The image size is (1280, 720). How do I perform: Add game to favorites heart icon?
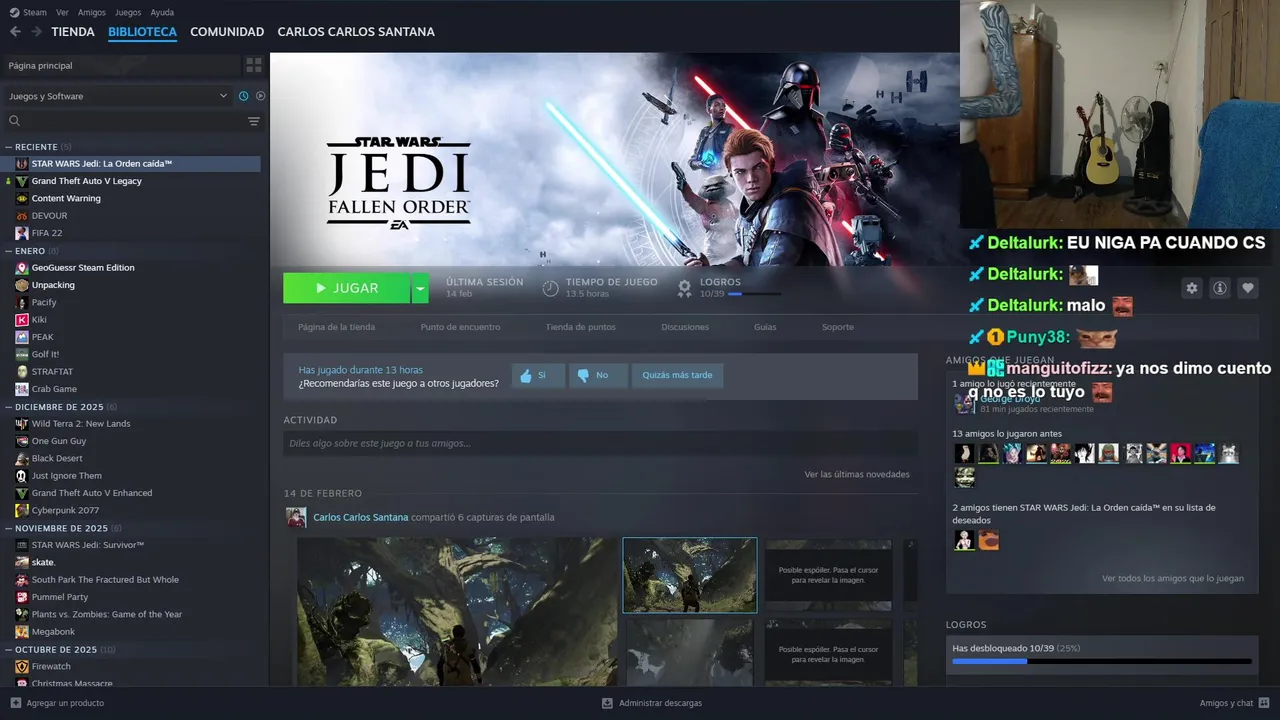(x=1248, y=288)
